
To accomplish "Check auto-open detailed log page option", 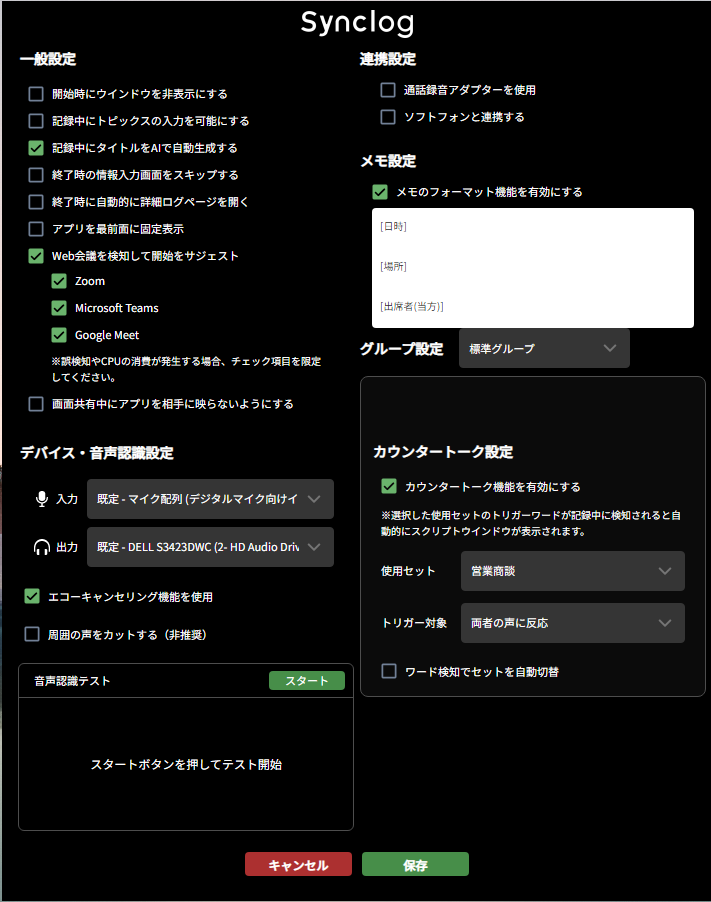I will tap(36, 202).
